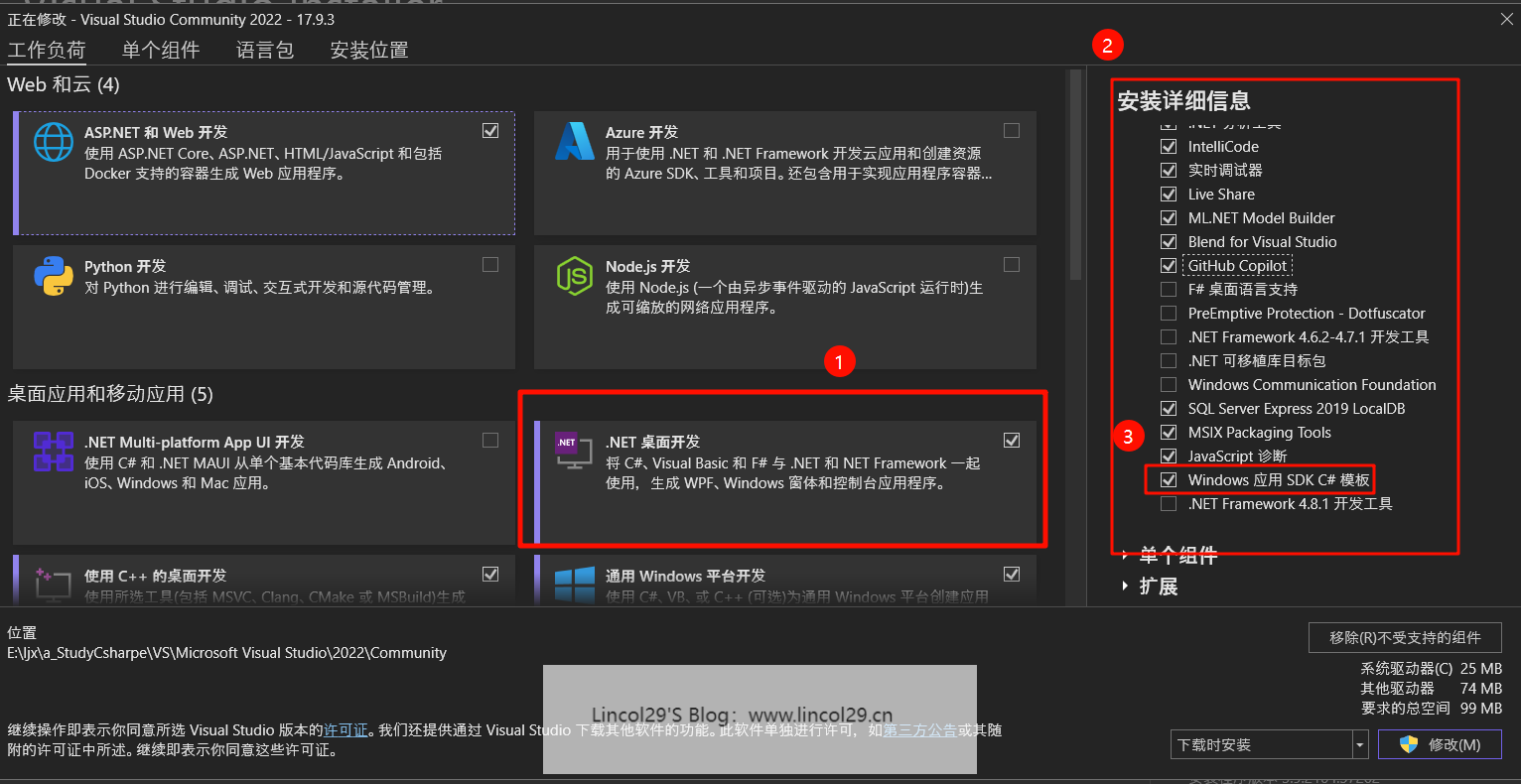
Task: Click the .NET Multi-platform App UI icon
Action: click(54, 452)
